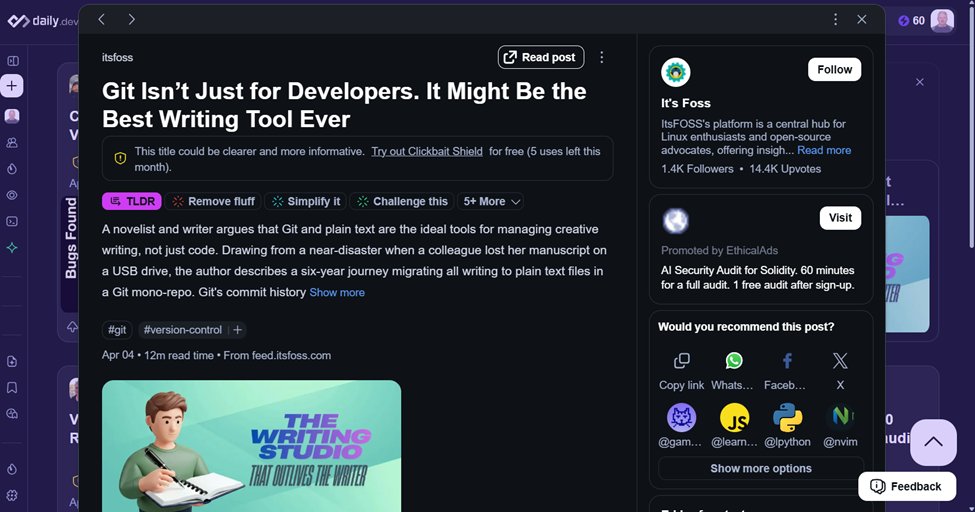Open the squads people icon in sidebar

click(12, 142)
